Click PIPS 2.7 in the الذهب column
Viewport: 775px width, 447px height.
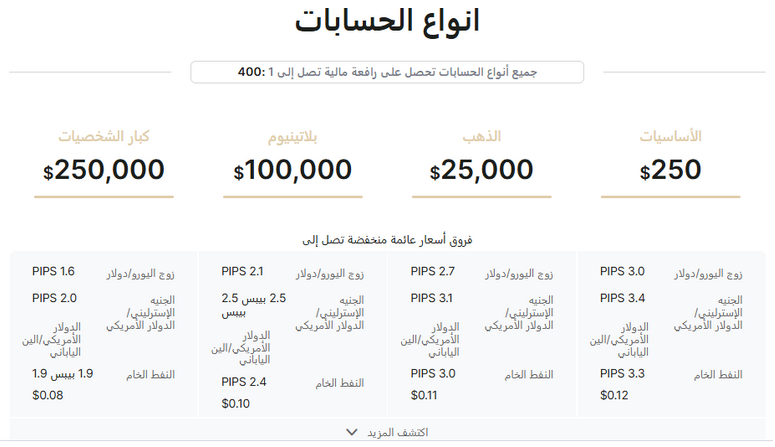click(432, 271)
